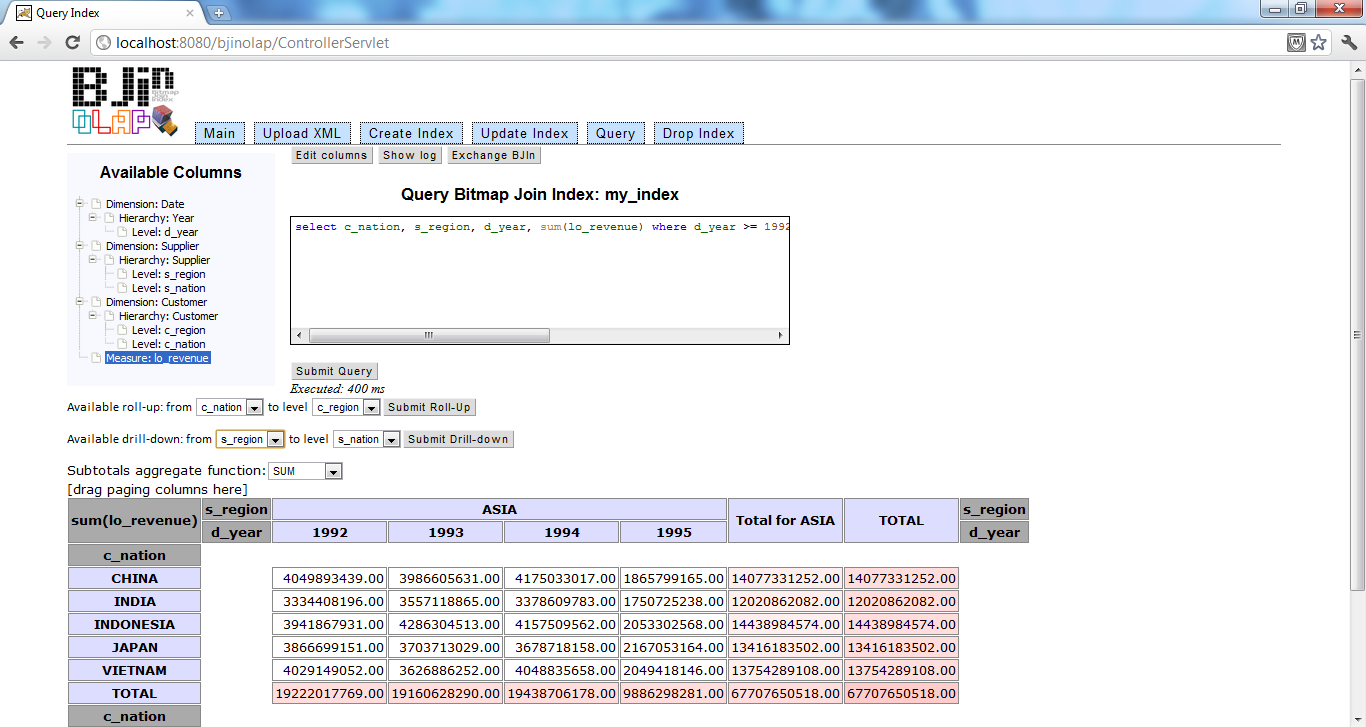Click the query box scroll right arrow

pos(781,336)
